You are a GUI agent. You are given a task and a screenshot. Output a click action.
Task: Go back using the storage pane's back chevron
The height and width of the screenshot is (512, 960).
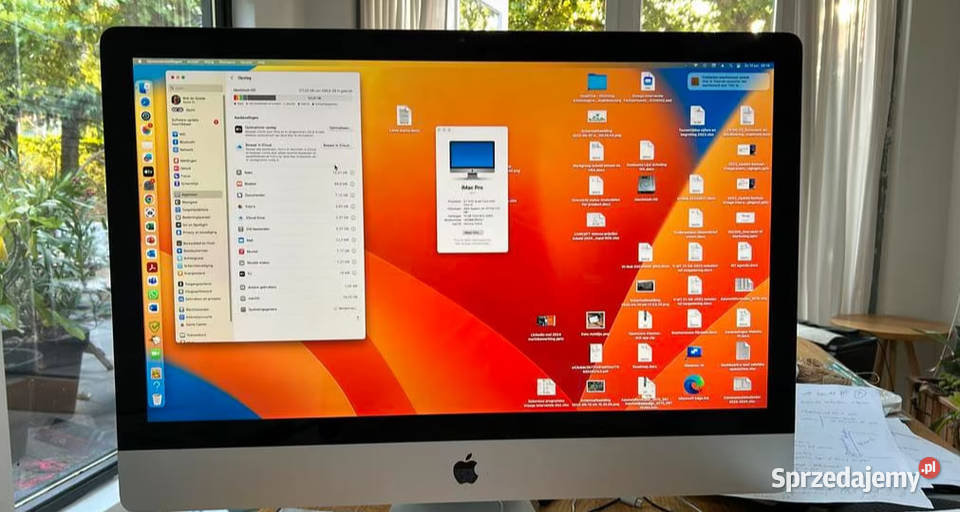231,78
